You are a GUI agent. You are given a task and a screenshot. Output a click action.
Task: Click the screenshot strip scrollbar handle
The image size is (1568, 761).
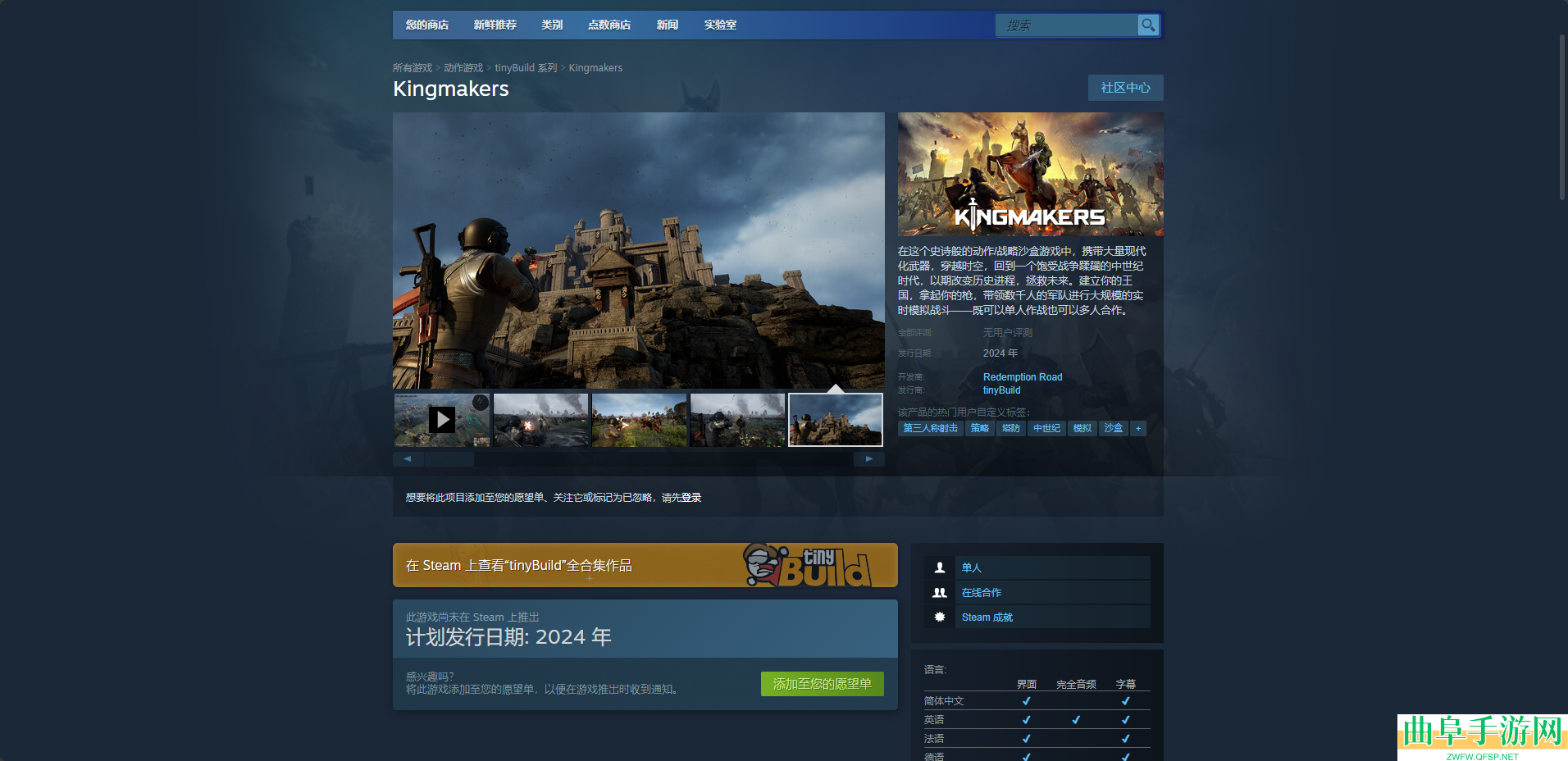click(449, 459)
